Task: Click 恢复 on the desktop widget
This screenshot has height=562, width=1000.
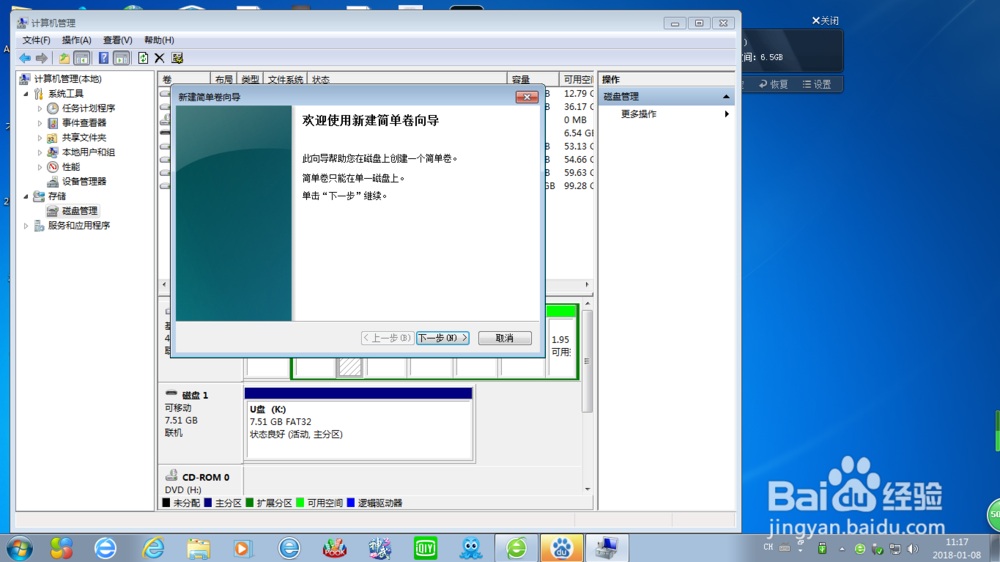Action: pyautogui.click(x=774, y=84)
